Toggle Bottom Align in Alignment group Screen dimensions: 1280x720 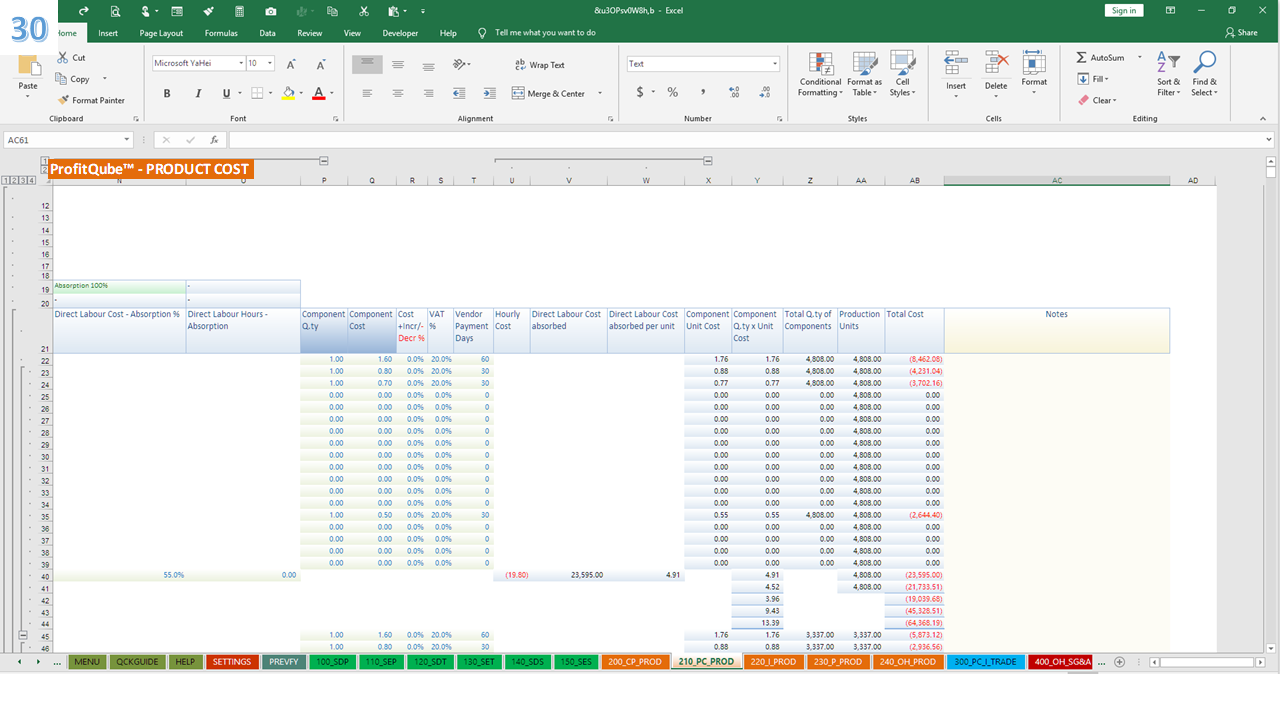pyautogui.click(x=428, y=64)
